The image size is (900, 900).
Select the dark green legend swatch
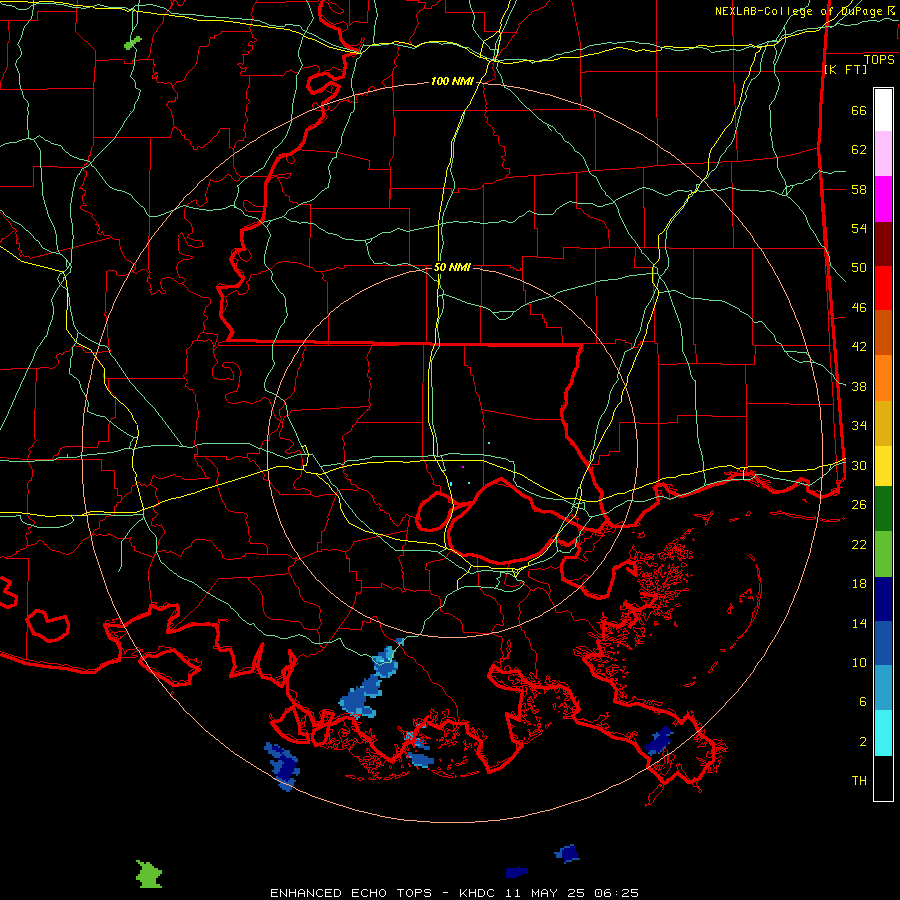tap(883, 509)
